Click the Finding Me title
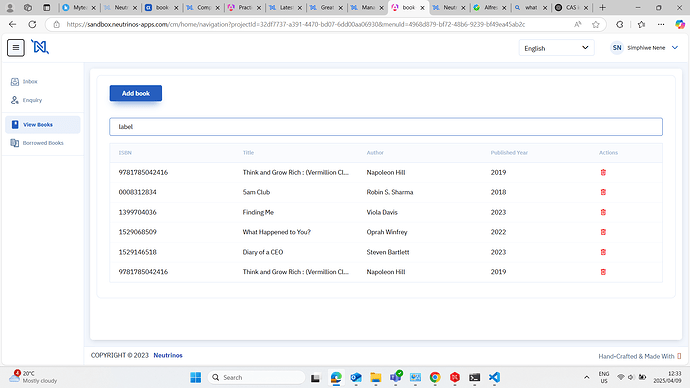 coord(258,212)
